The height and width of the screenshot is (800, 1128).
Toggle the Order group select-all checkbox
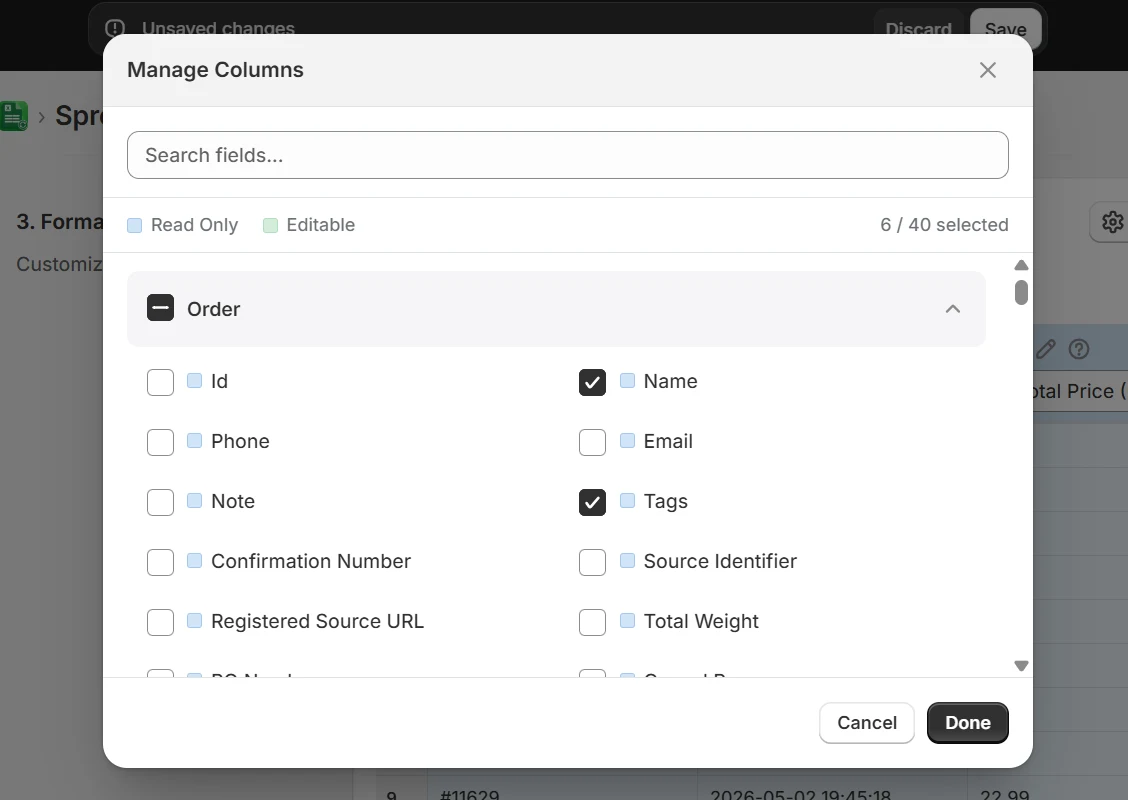(x=160, y=308)
